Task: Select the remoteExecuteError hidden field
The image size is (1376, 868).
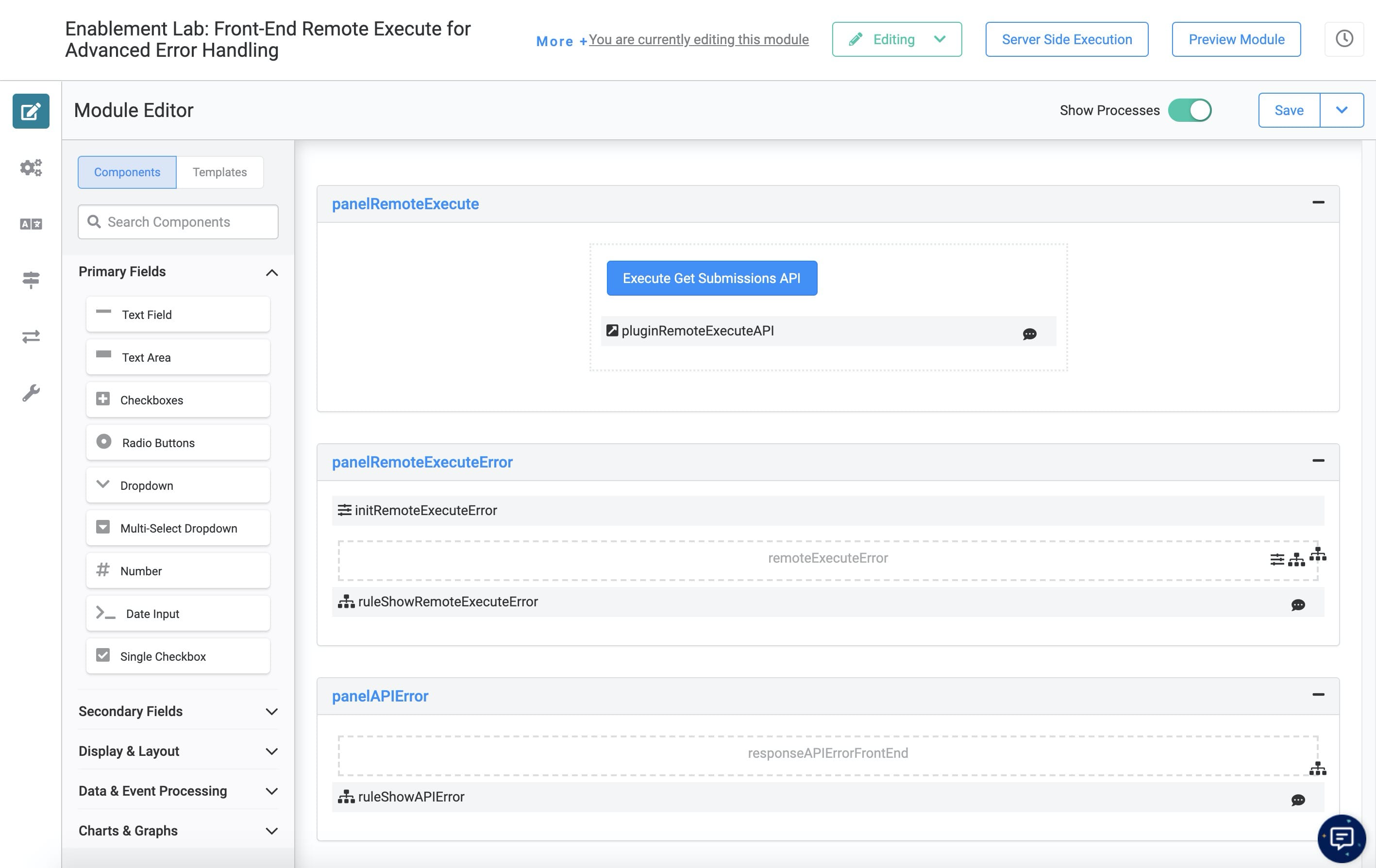Action: pyautogui.click(x=827, y=561)
